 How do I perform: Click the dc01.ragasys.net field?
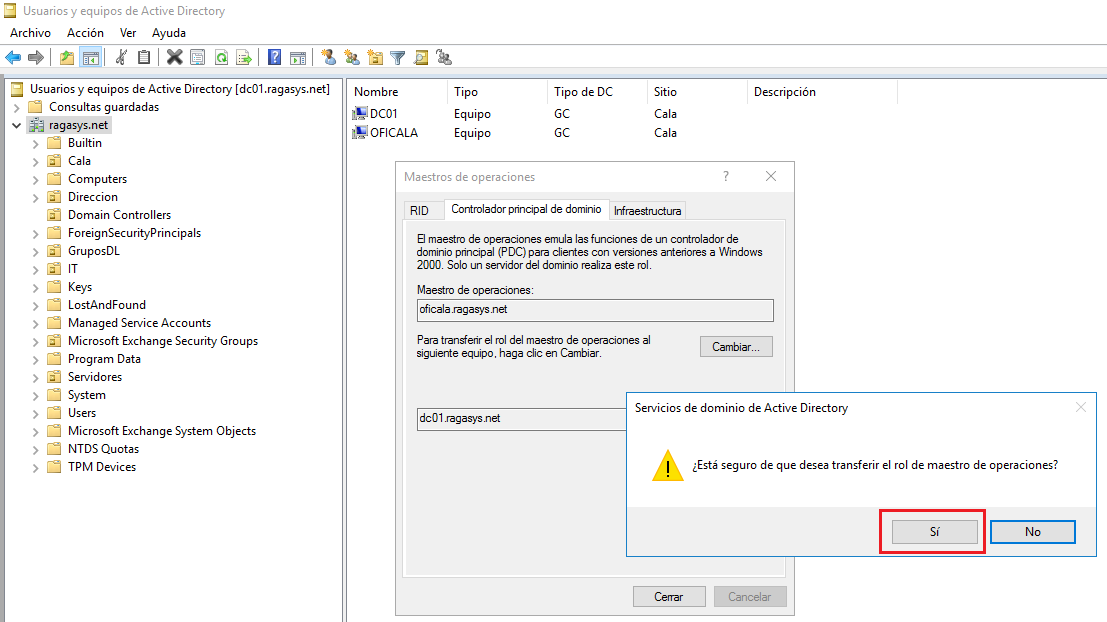tap(522, 419)
